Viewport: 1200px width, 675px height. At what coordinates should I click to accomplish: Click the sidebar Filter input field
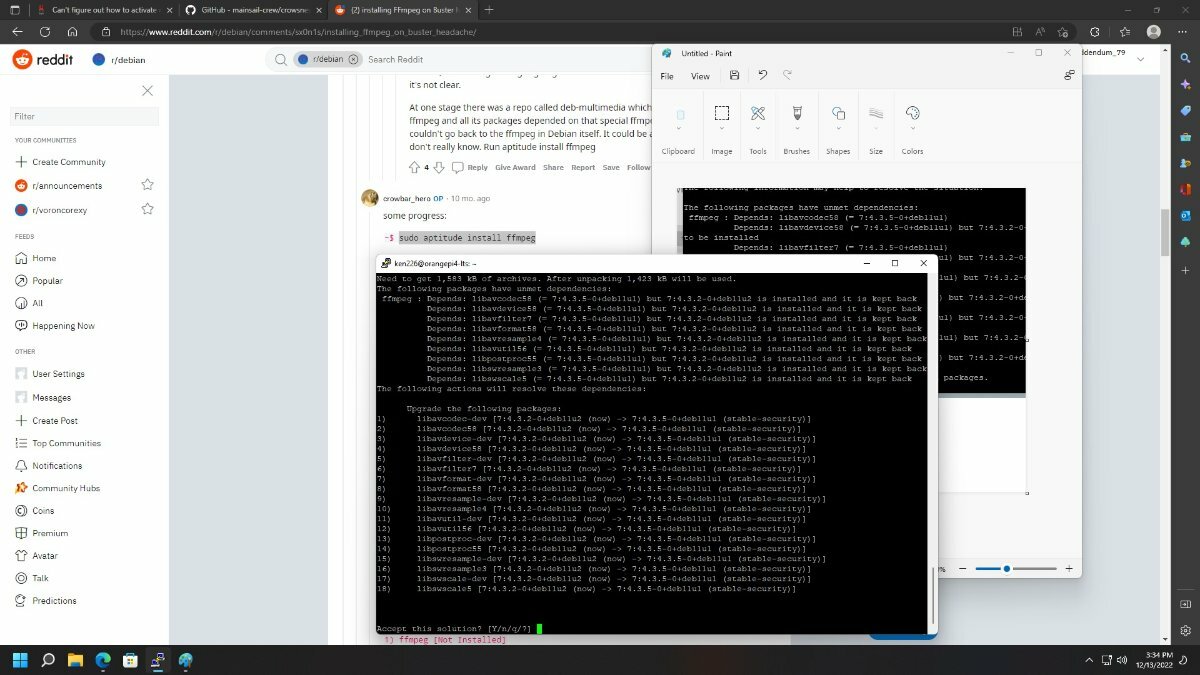tap(85, 116)
